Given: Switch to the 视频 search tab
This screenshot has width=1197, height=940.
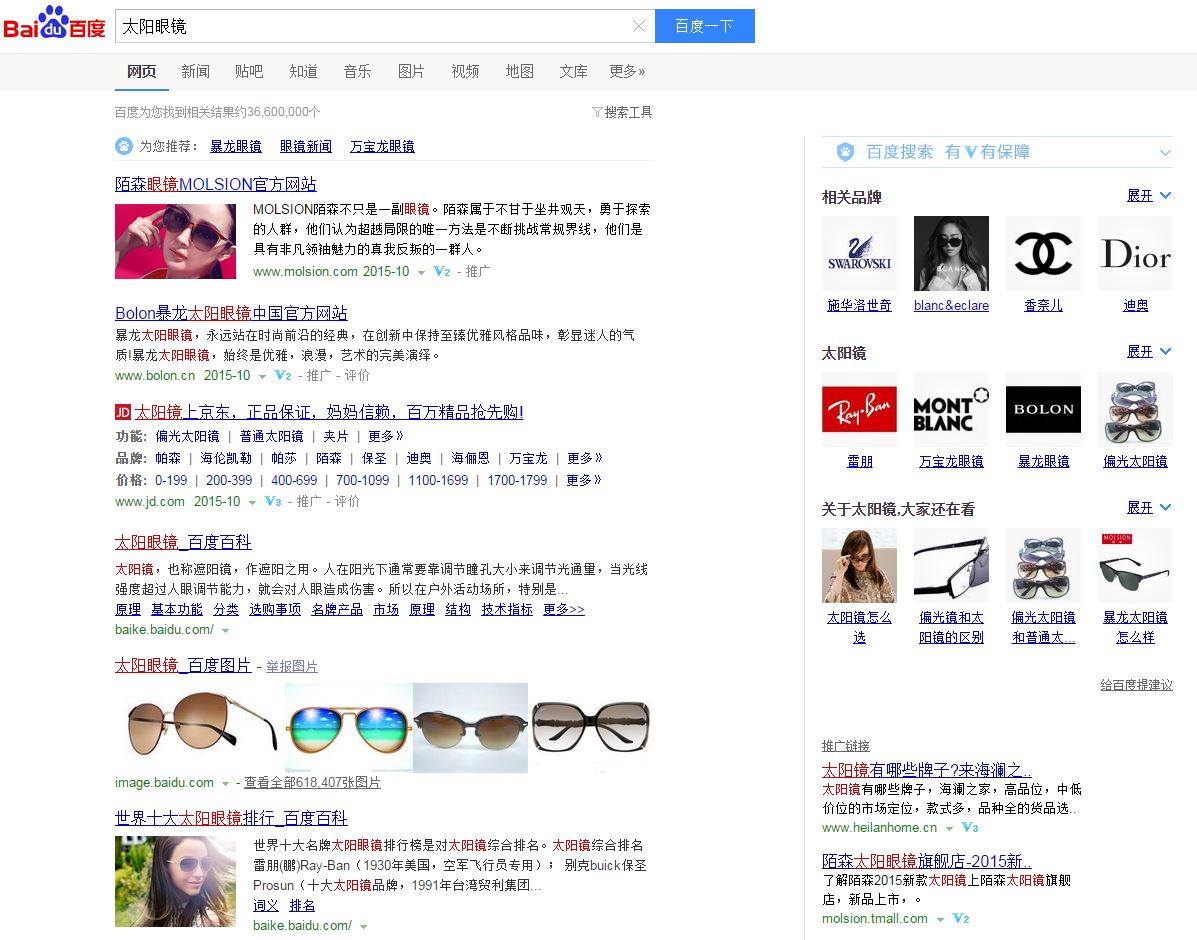Looking at the screenshot, I should pyautogui.click(x=465, y=71).
